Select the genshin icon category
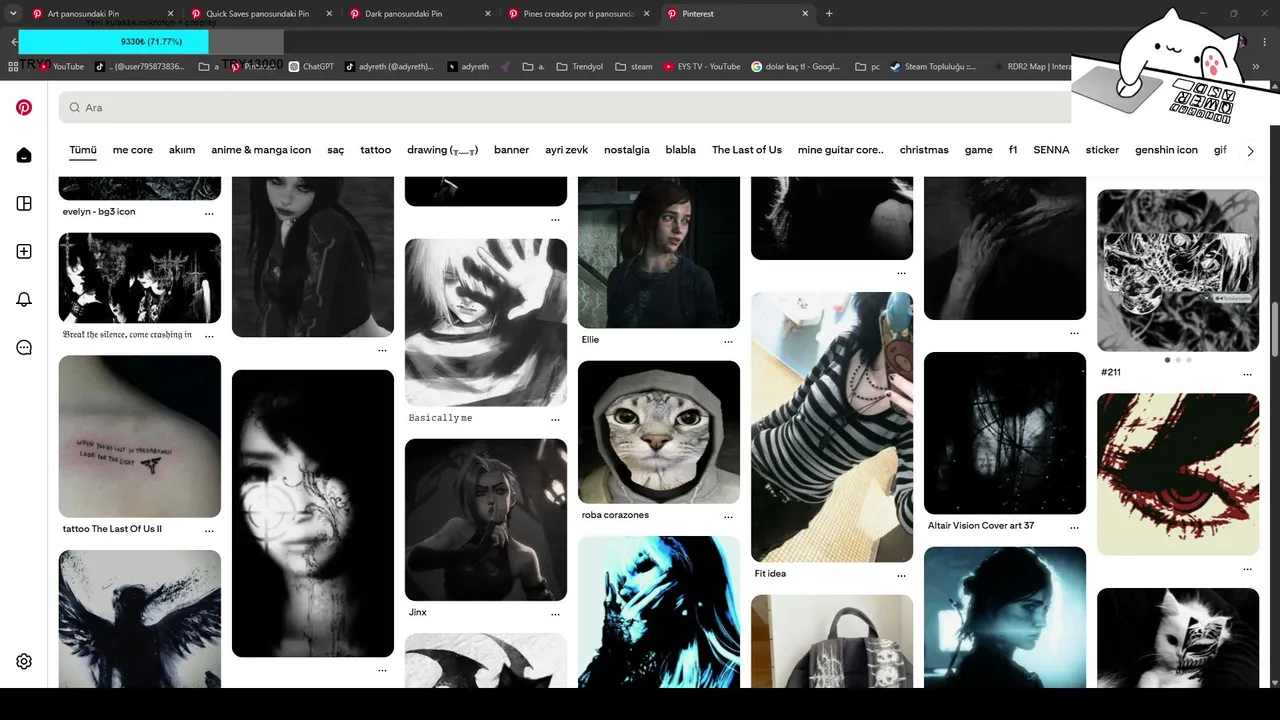The width and height of the screenshot is (1280, 720). [1166, 150]
